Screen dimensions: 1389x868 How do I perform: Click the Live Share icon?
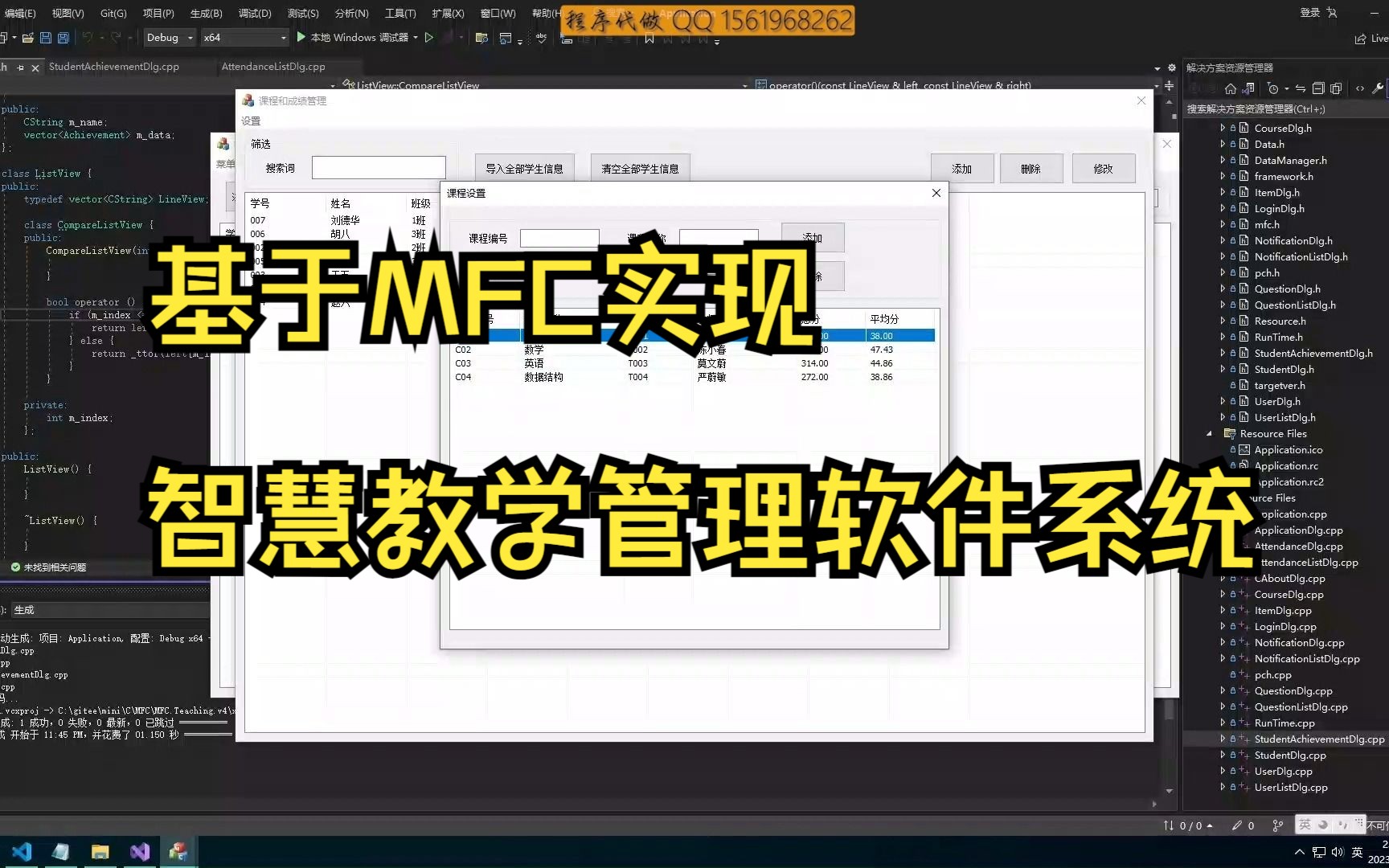tap(1360, 39)
